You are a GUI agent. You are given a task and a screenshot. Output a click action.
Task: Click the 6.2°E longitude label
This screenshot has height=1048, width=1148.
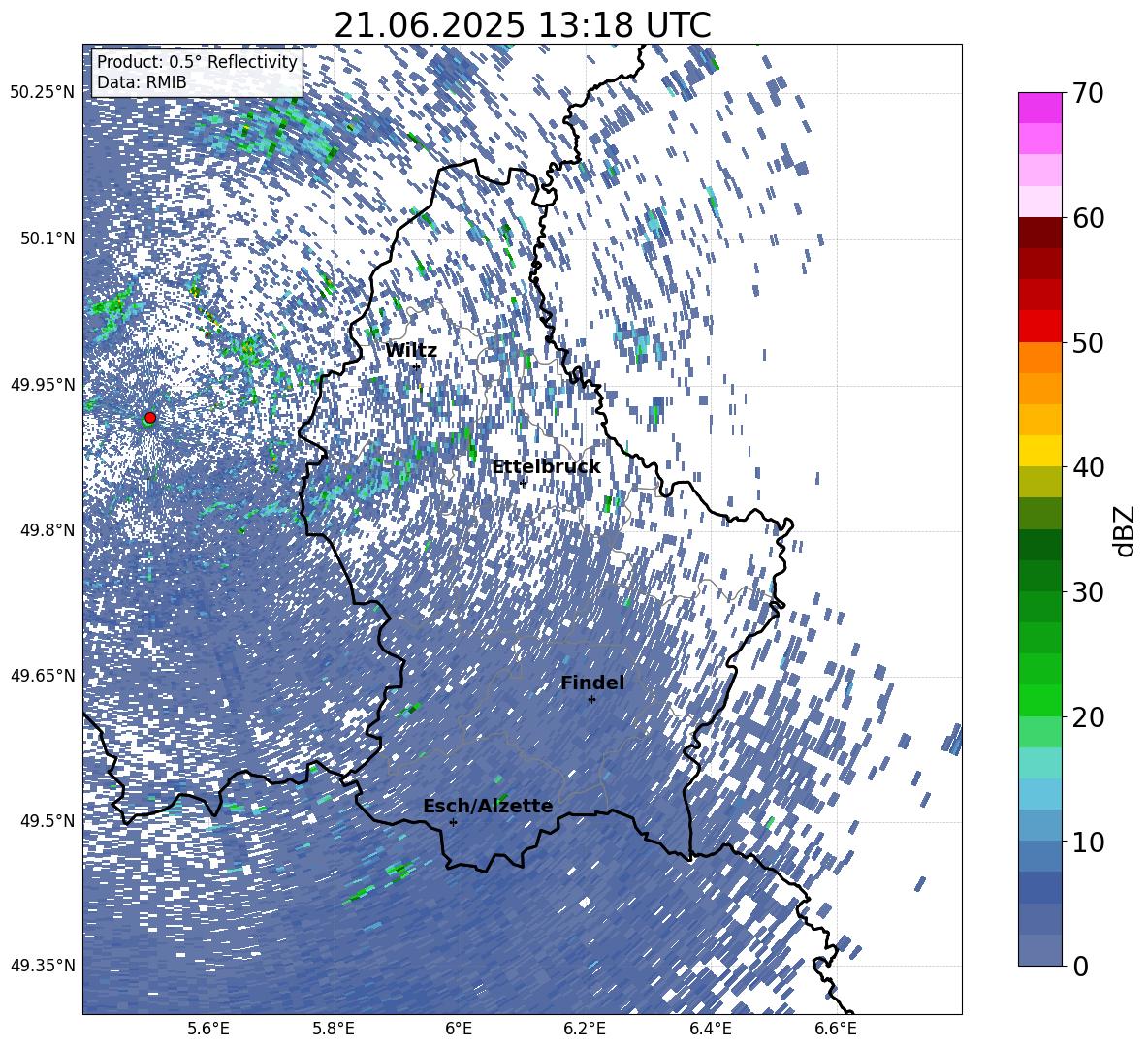point(585,1029)
